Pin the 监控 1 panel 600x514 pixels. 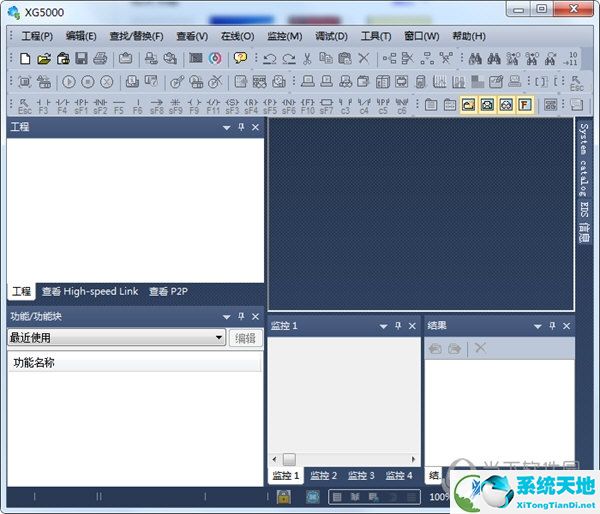pyautogui.click(x=398, y=326)
